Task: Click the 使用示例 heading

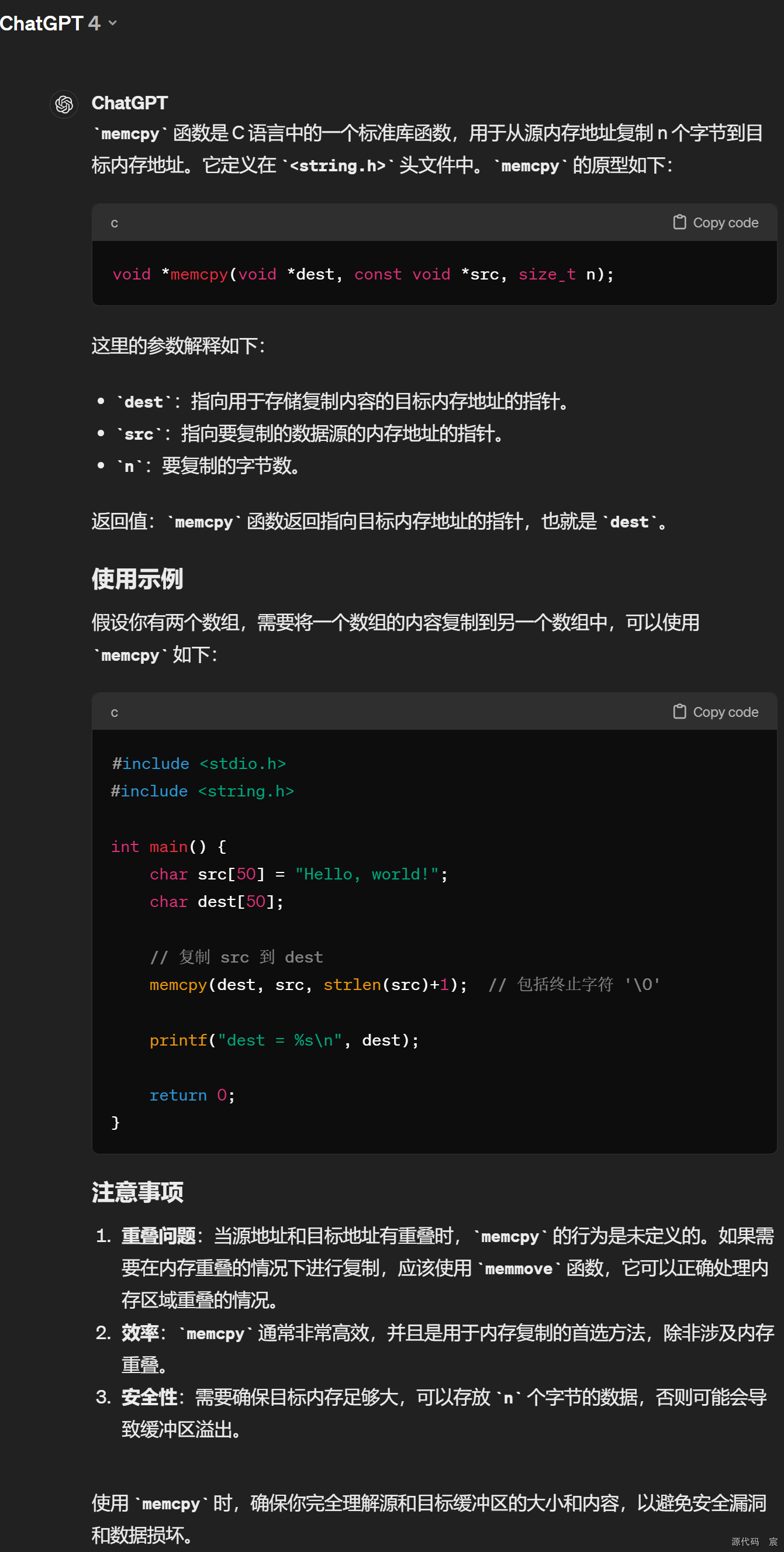Action: point(137,579)
